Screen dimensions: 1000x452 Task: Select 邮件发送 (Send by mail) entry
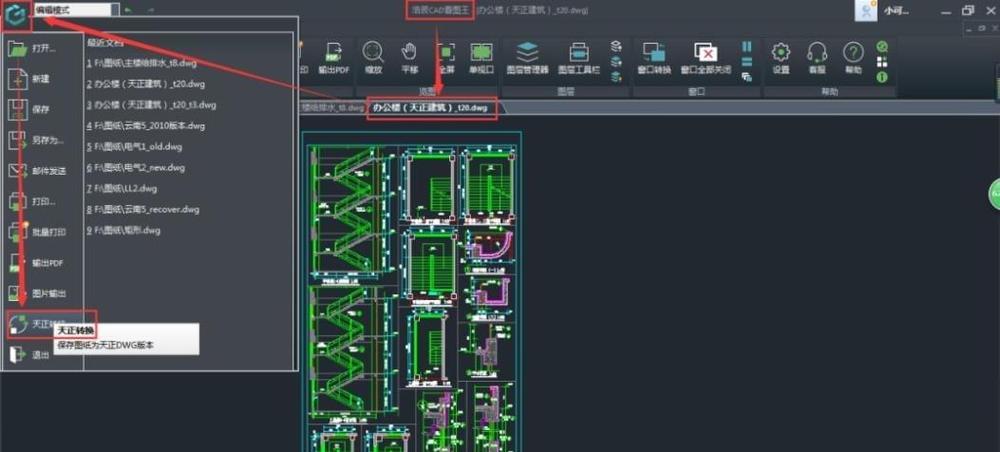click(x=36, y=171)
